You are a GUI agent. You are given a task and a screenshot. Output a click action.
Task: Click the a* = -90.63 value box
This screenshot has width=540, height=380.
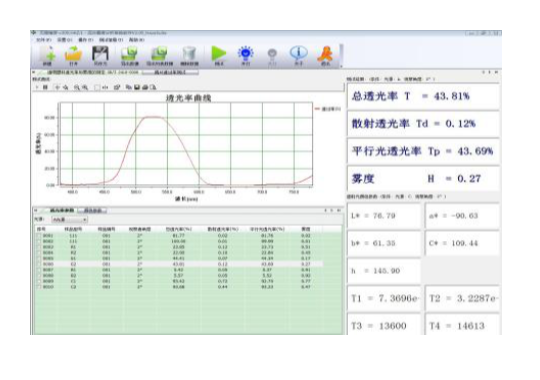coord(462,216)
